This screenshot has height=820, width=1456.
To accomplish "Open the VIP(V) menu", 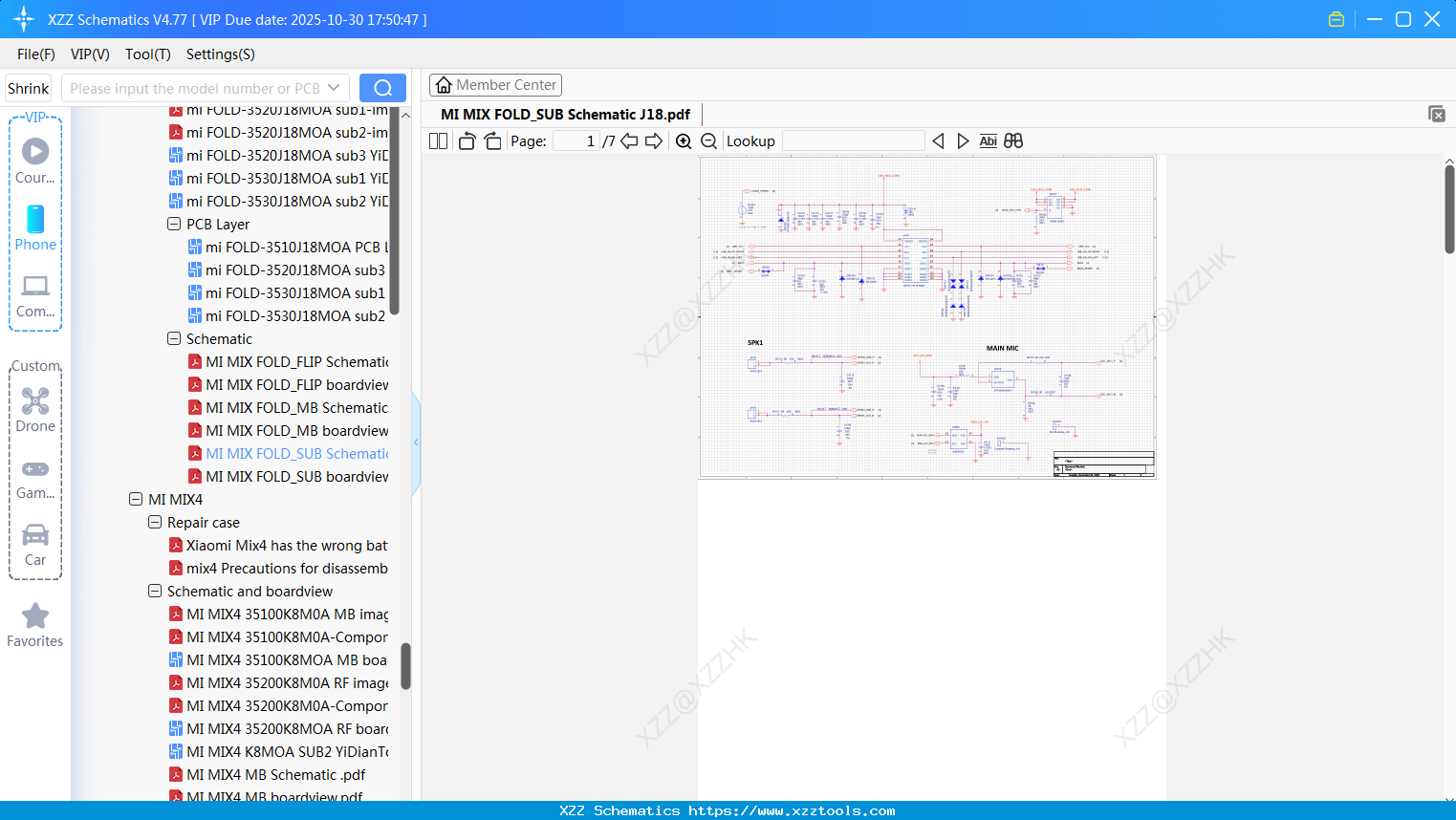I will pos(90,54).
